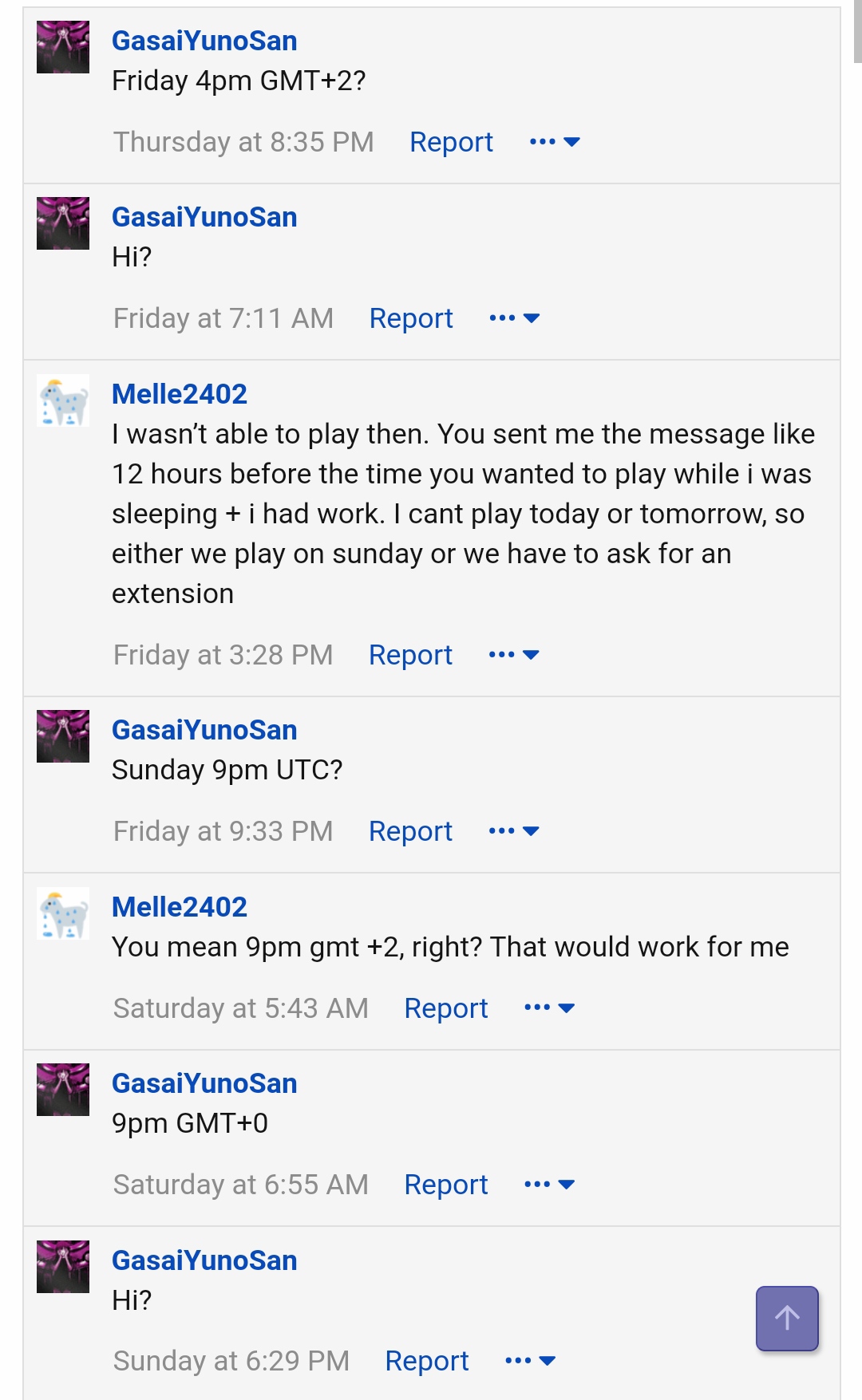Report the 'Sunday 9pm UTC?' comment
Viewport: 862px width, 1400px height.
pos(410,831)
